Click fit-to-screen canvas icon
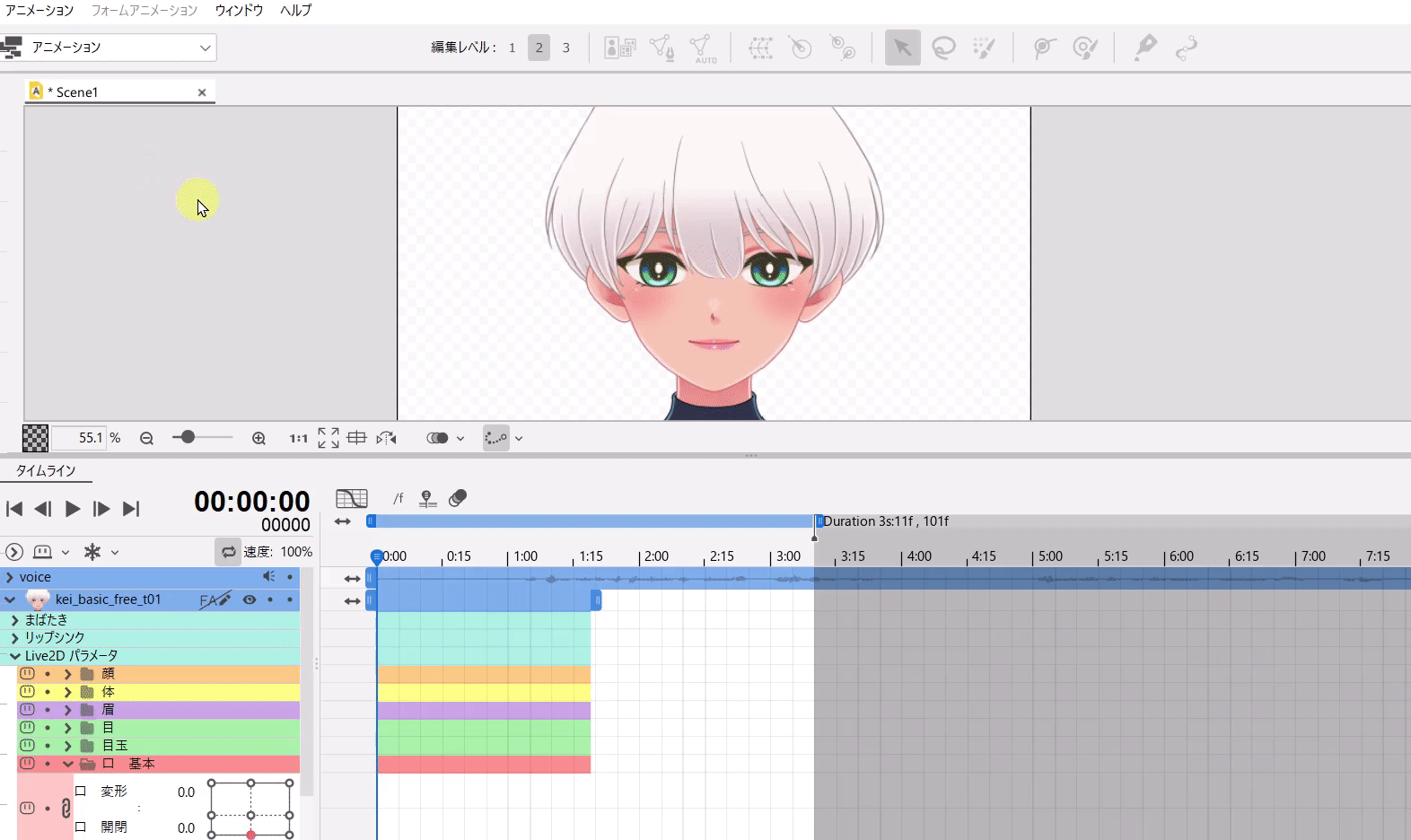This screenshot has height=840, width=1411. [x=329, y=438]
